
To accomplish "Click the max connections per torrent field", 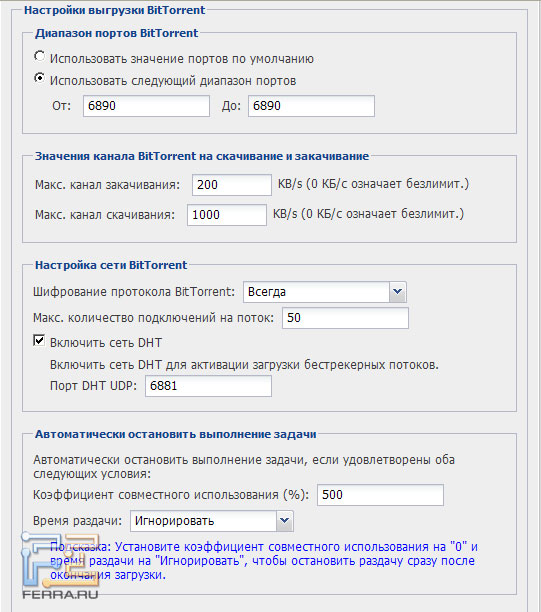I will click(x=345, y=318).
